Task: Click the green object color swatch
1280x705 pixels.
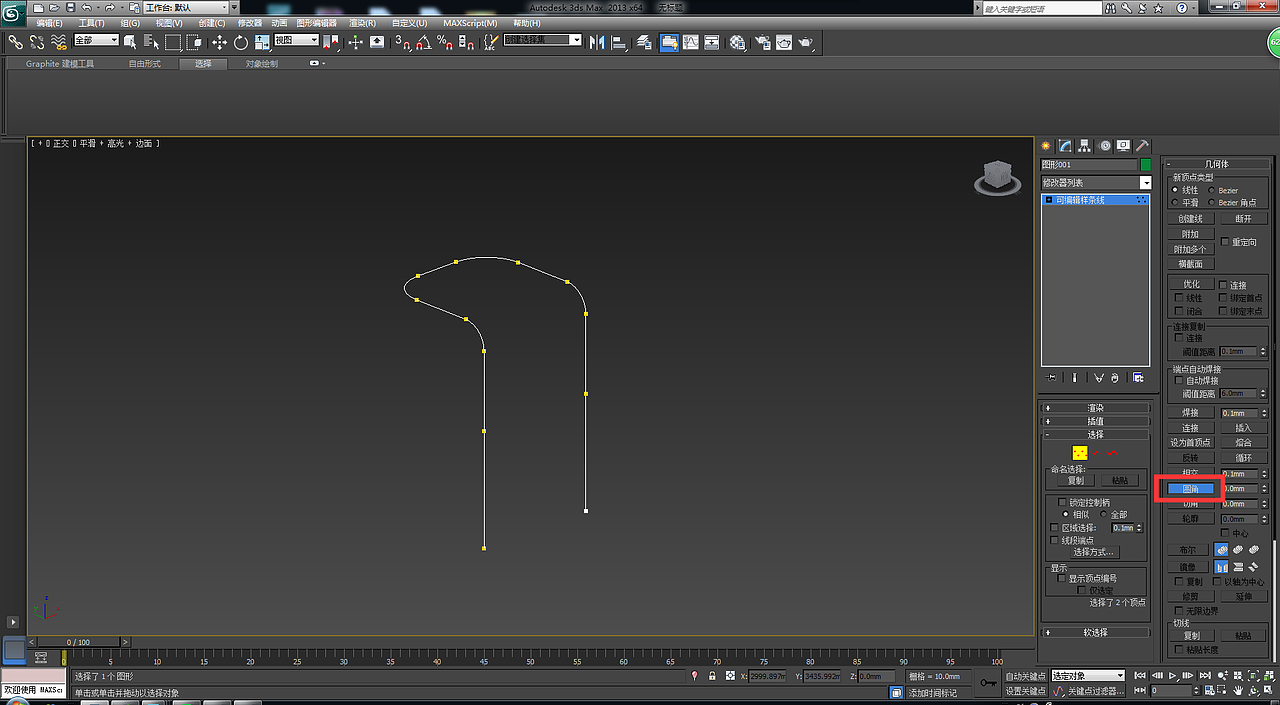Action: [x=1146, y=164]
